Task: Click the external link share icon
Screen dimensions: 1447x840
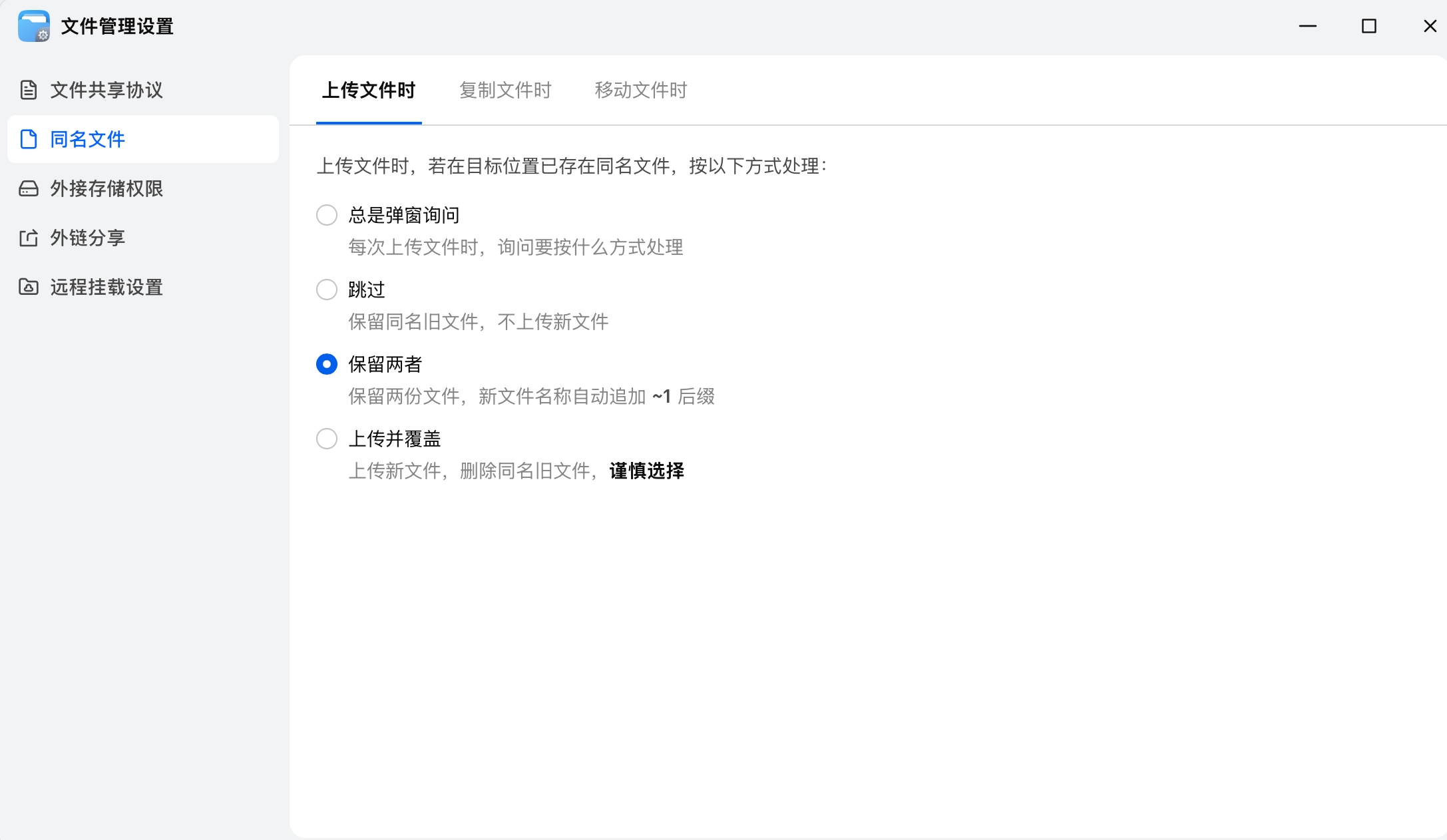Action: [29, 238]
